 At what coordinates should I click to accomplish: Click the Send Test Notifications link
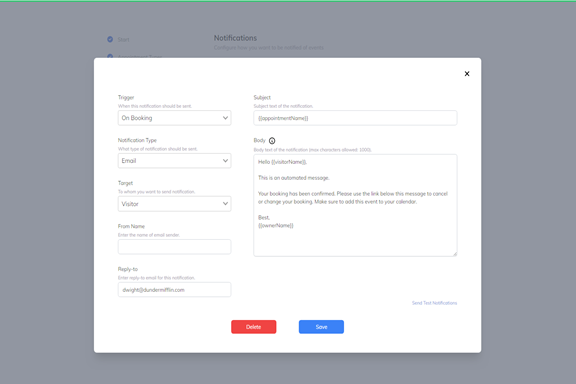[x=434, y=303]
